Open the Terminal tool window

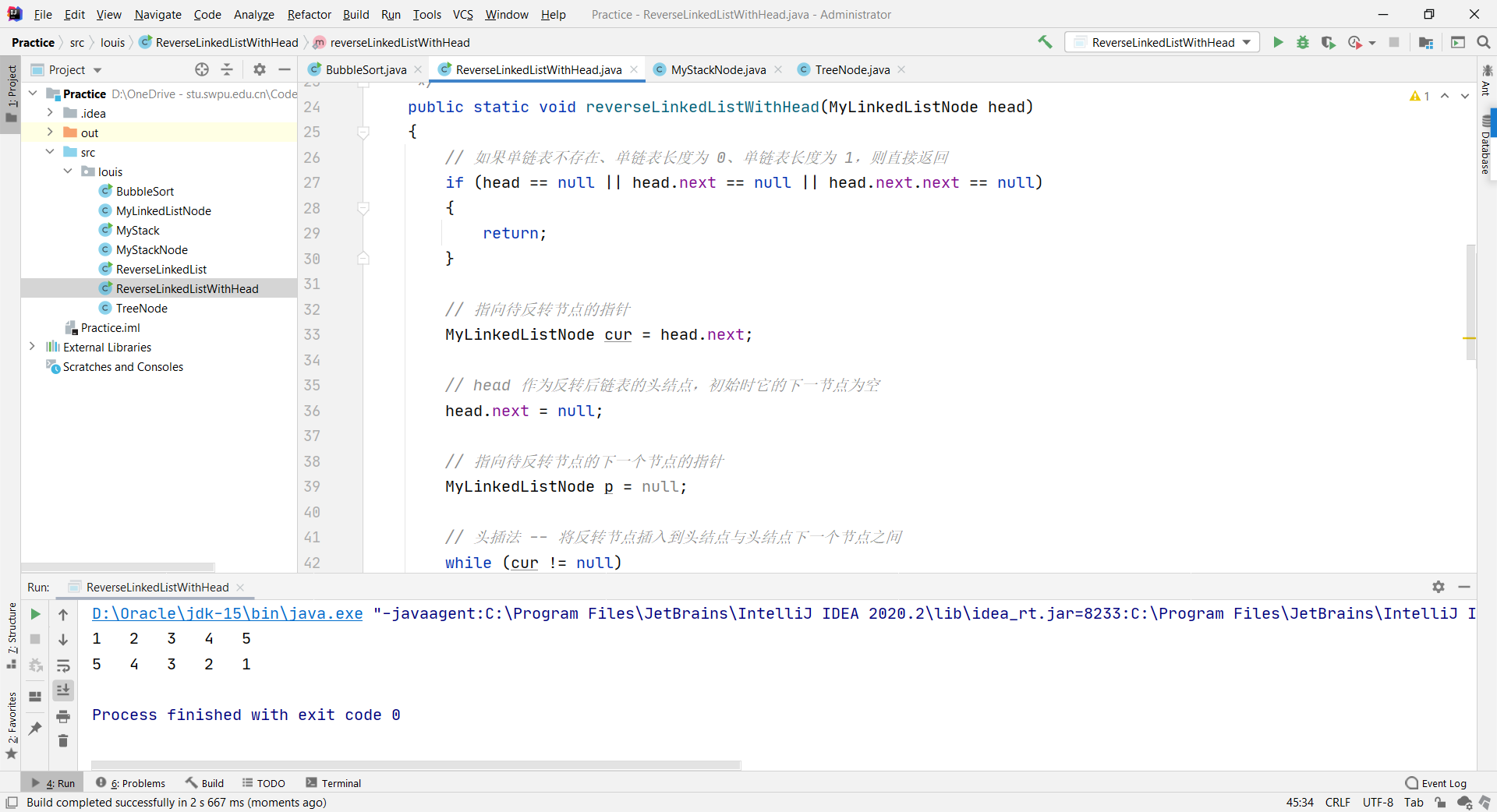(x=334, y=783)
